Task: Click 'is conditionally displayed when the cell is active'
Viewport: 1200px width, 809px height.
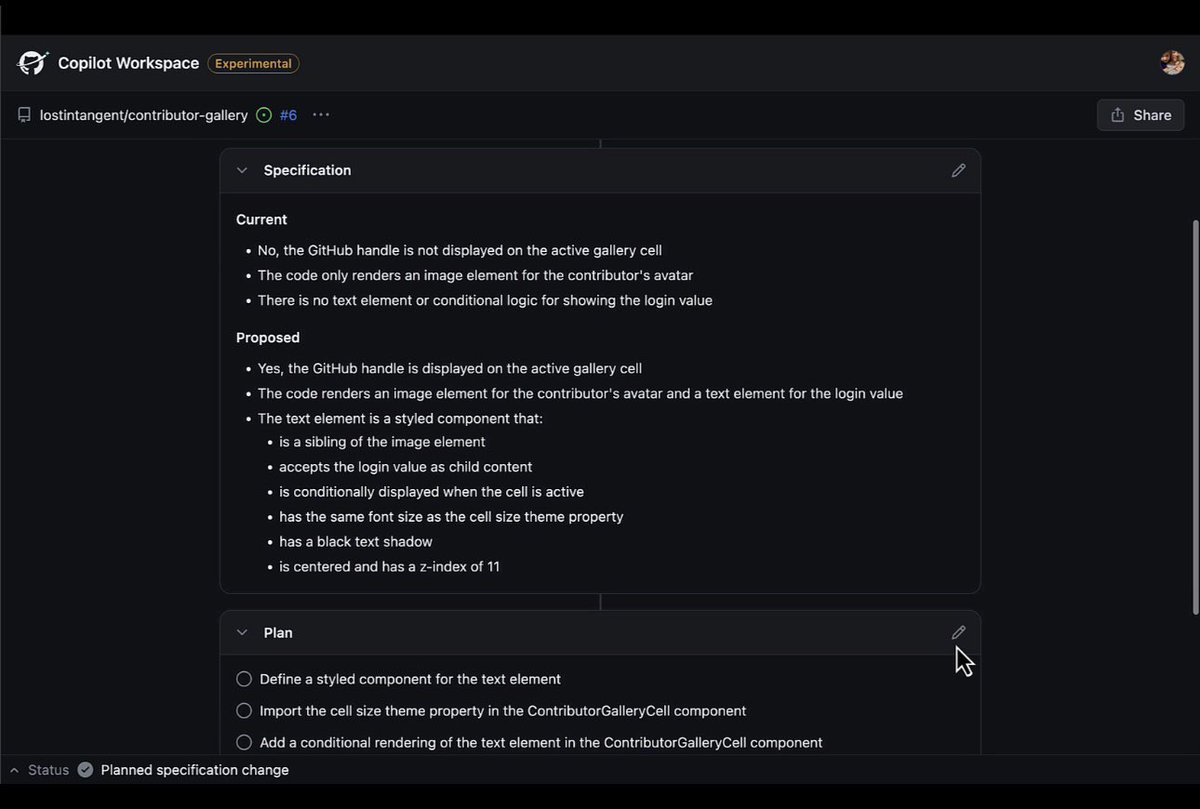Action: (431, 492)
